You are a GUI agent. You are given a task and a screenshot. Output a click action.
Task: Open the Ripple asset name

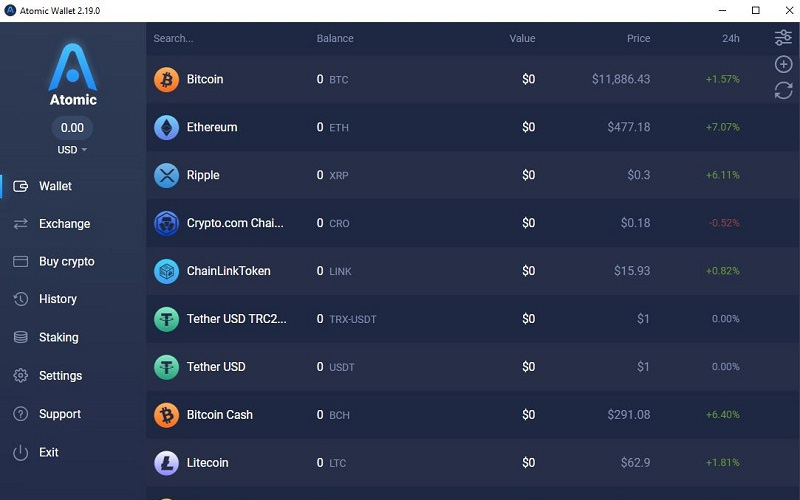click(203, 175)
